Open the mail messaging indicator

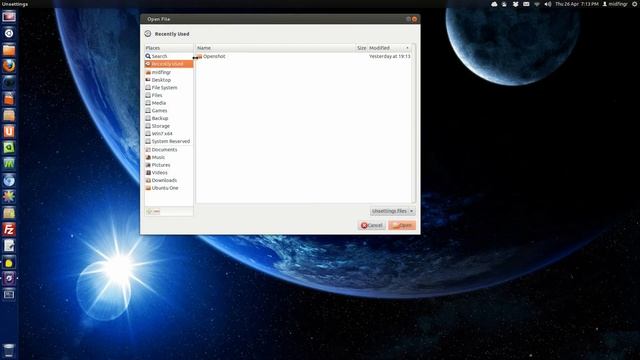tap(527, 4)
